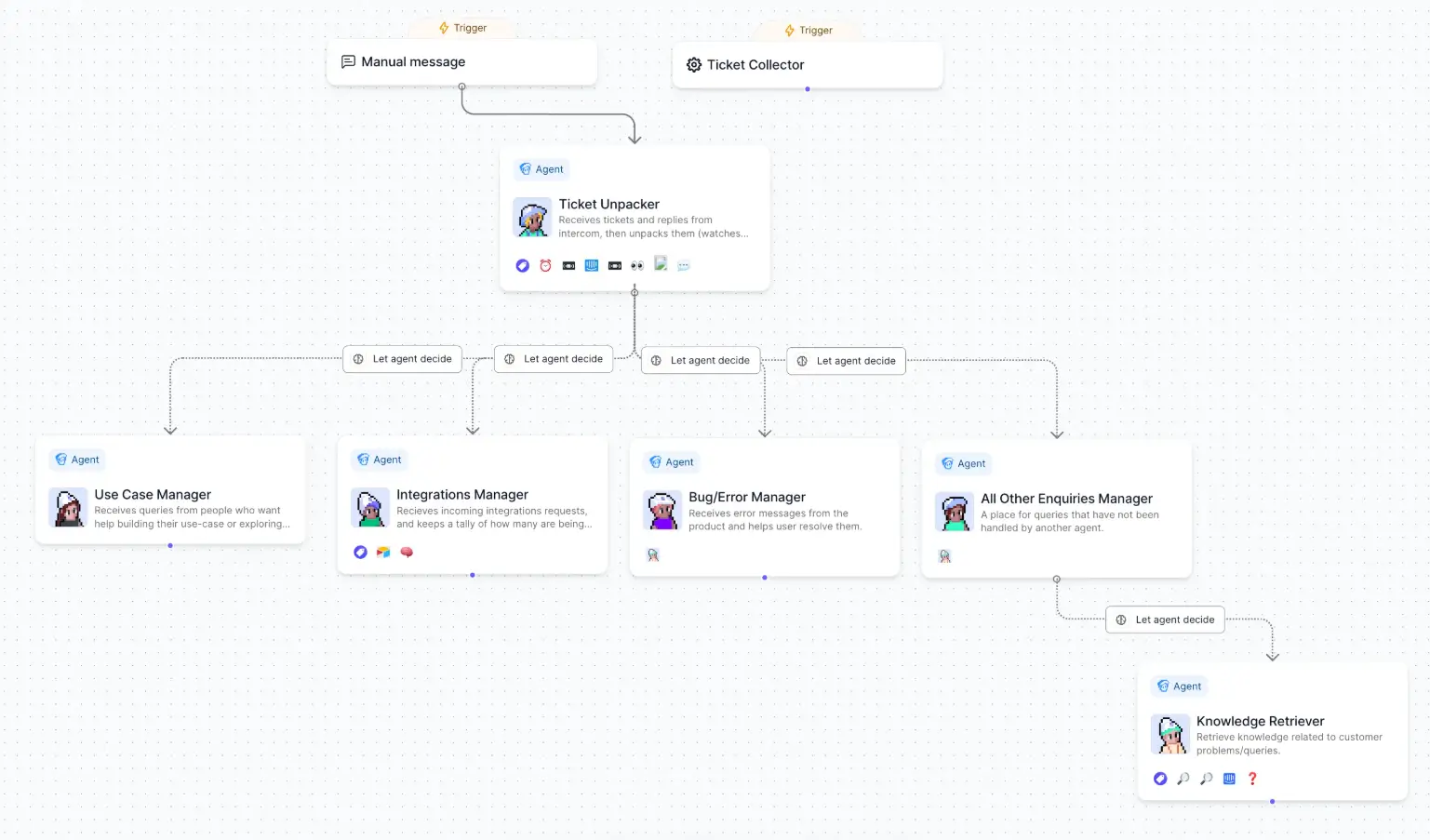Click the output handle below All Other Enquiries Manager

(1057, 579)
